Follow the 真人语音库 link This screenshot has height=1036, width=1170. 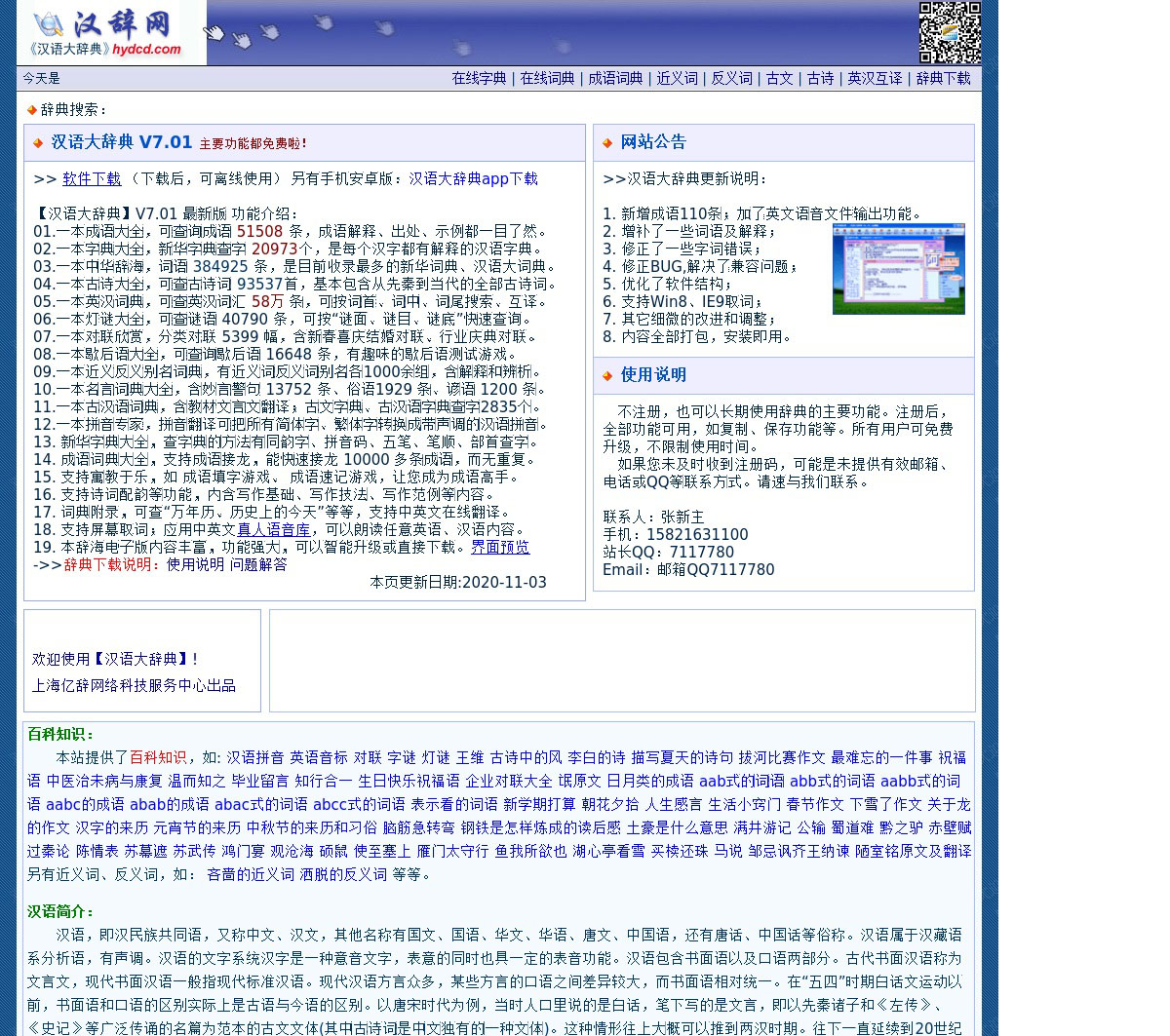(x=273, y=530)
